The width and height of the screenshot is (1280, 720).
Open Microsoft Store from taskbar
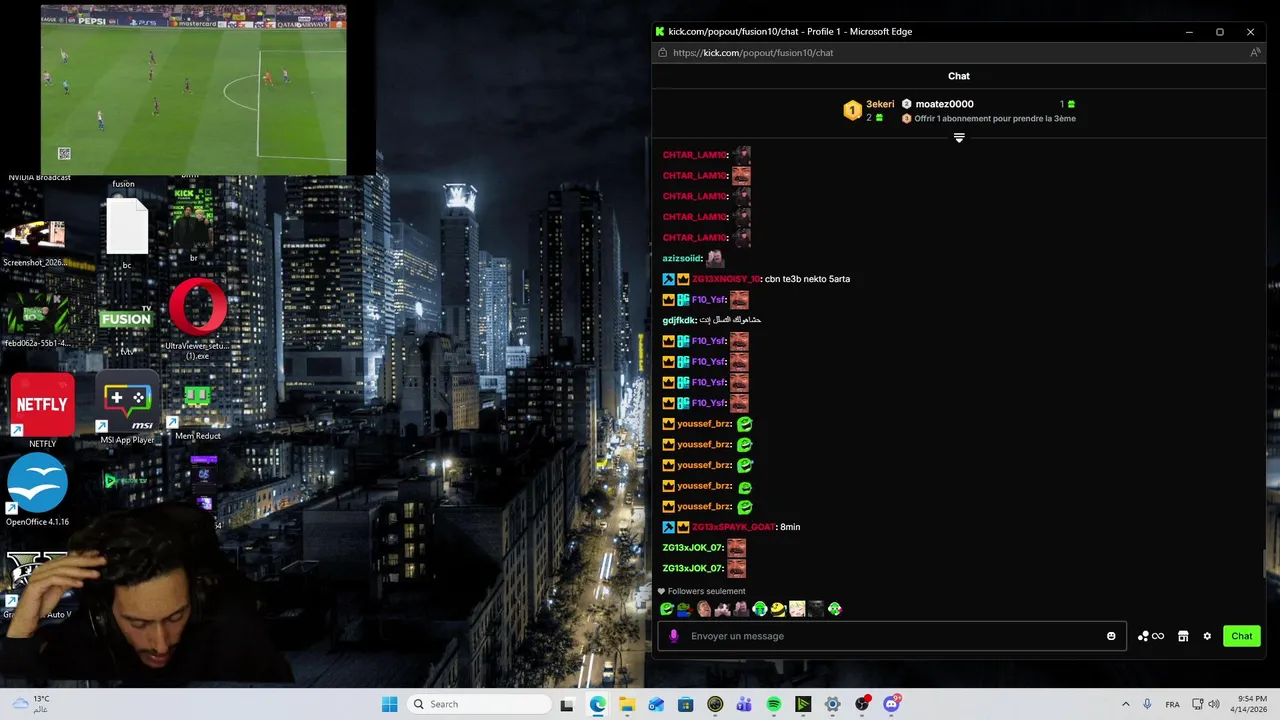tap(685, 704)
